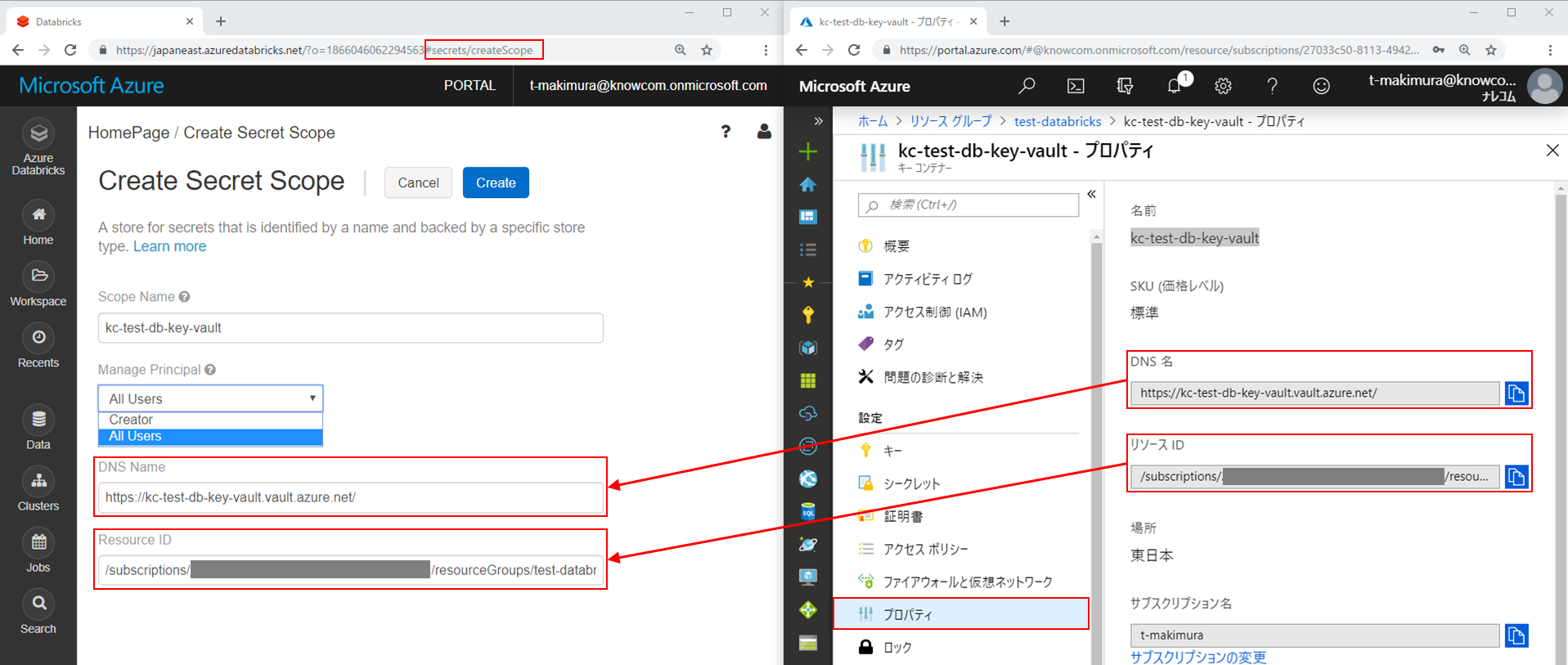Select プロパティ in key vault menu
The width and height of the screenshot is (1568, 665).
pos(961,614)
